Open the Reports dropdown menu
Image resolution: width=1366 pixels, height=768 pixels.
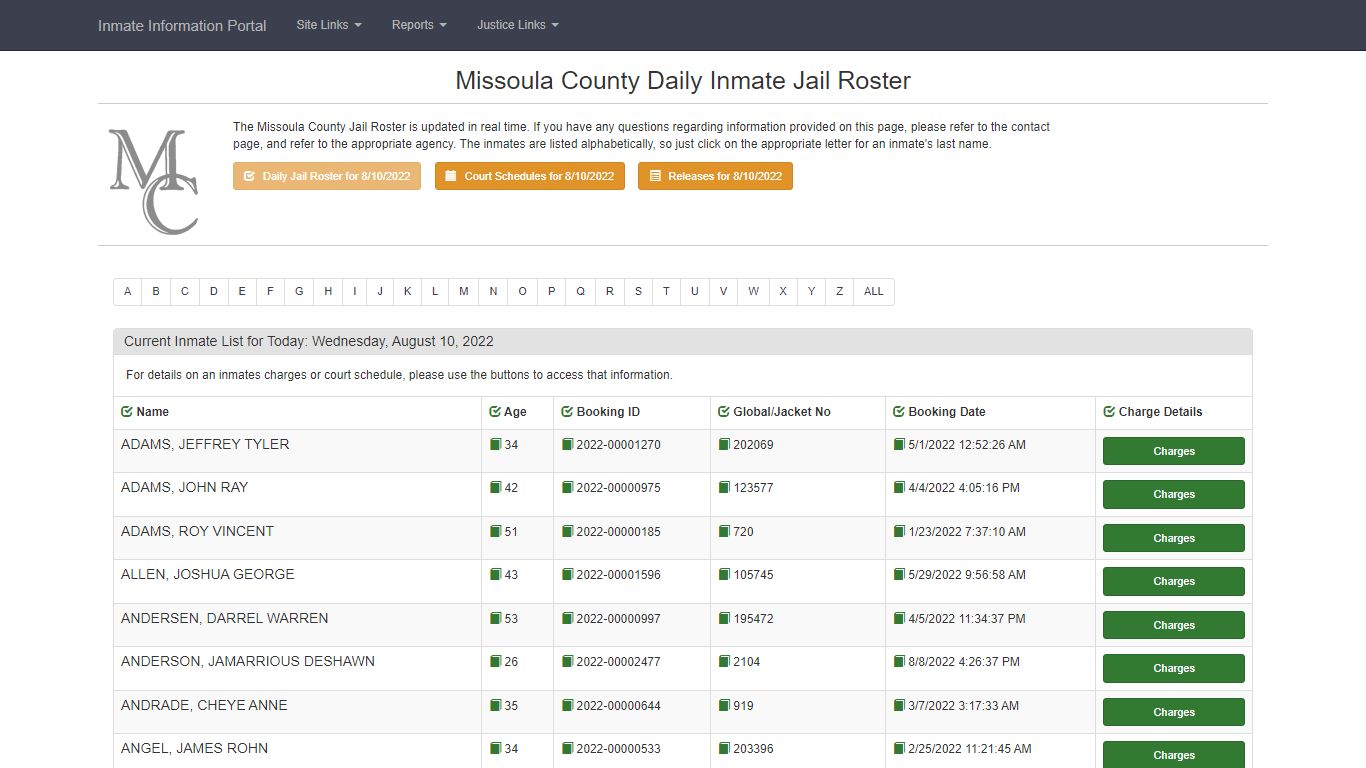[419, 25]
